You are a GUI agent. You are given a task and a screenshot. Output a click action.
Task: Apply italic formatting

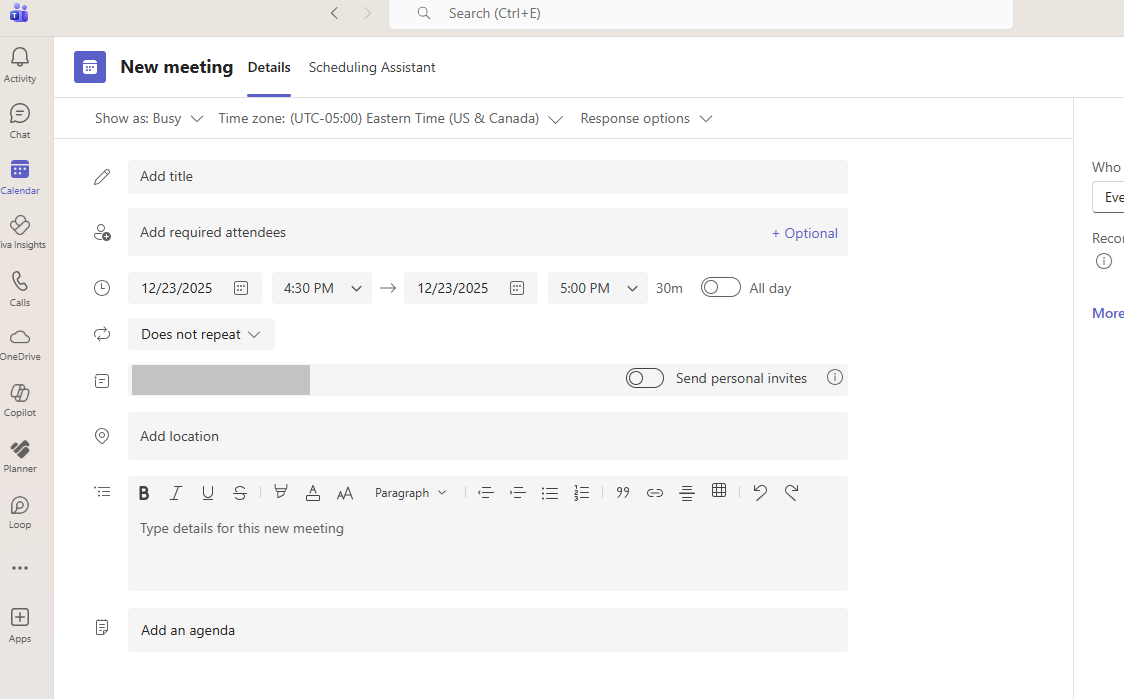pos(176,493)
